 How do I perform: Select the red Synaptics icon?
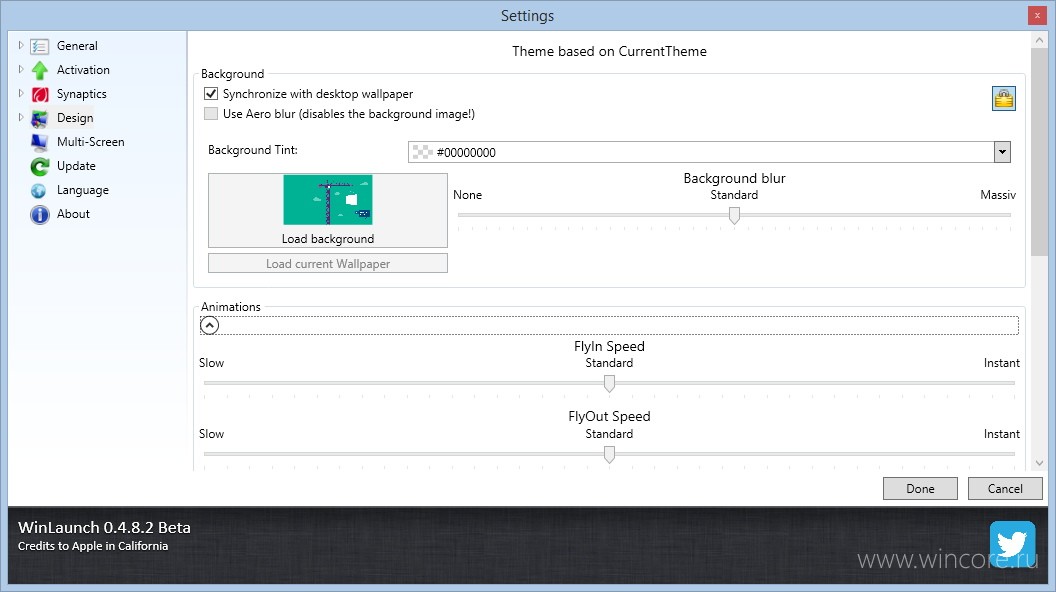40,94
